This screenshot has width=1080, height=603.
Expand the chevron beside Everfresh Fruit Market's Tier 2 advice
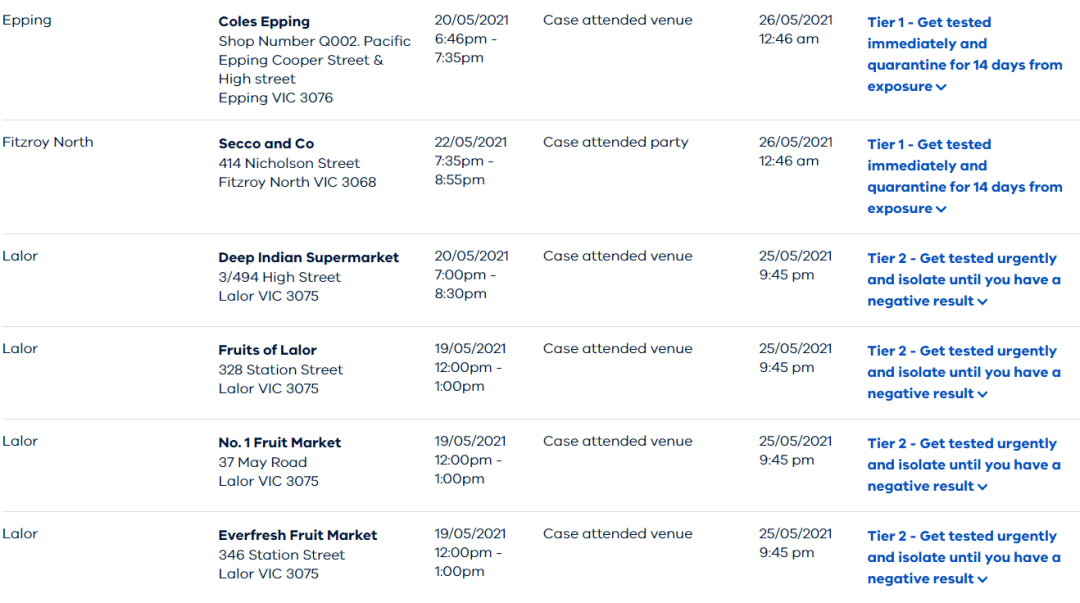coord(983,580)
